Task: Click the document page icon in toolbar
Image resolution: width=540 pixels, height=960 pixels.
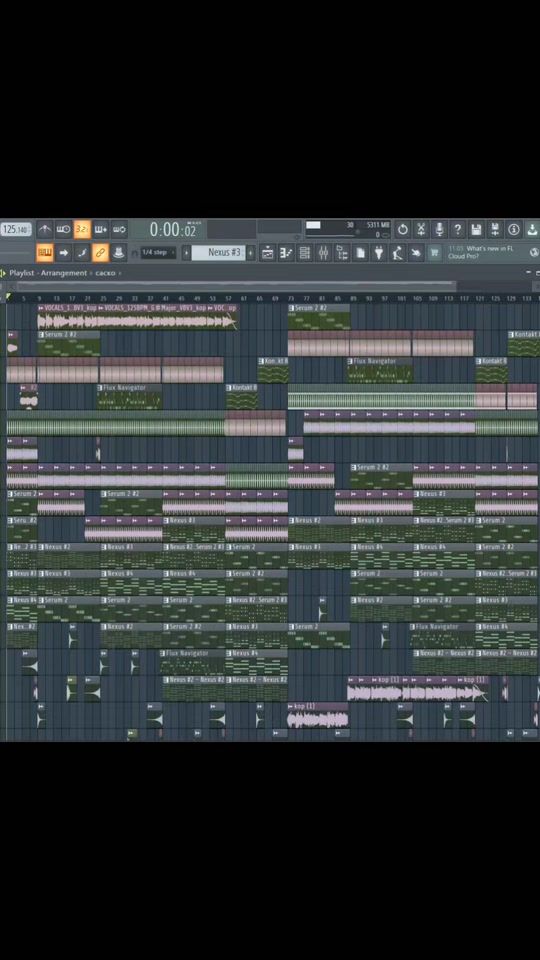Action: 361,252
